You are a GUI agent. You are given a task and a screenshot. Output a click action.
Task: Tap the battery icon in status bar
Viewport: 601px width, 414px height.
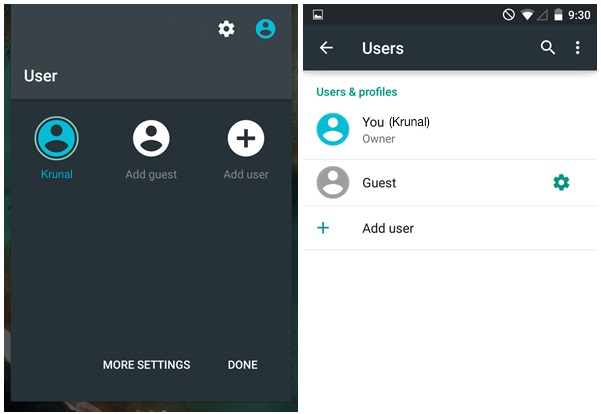558,15
